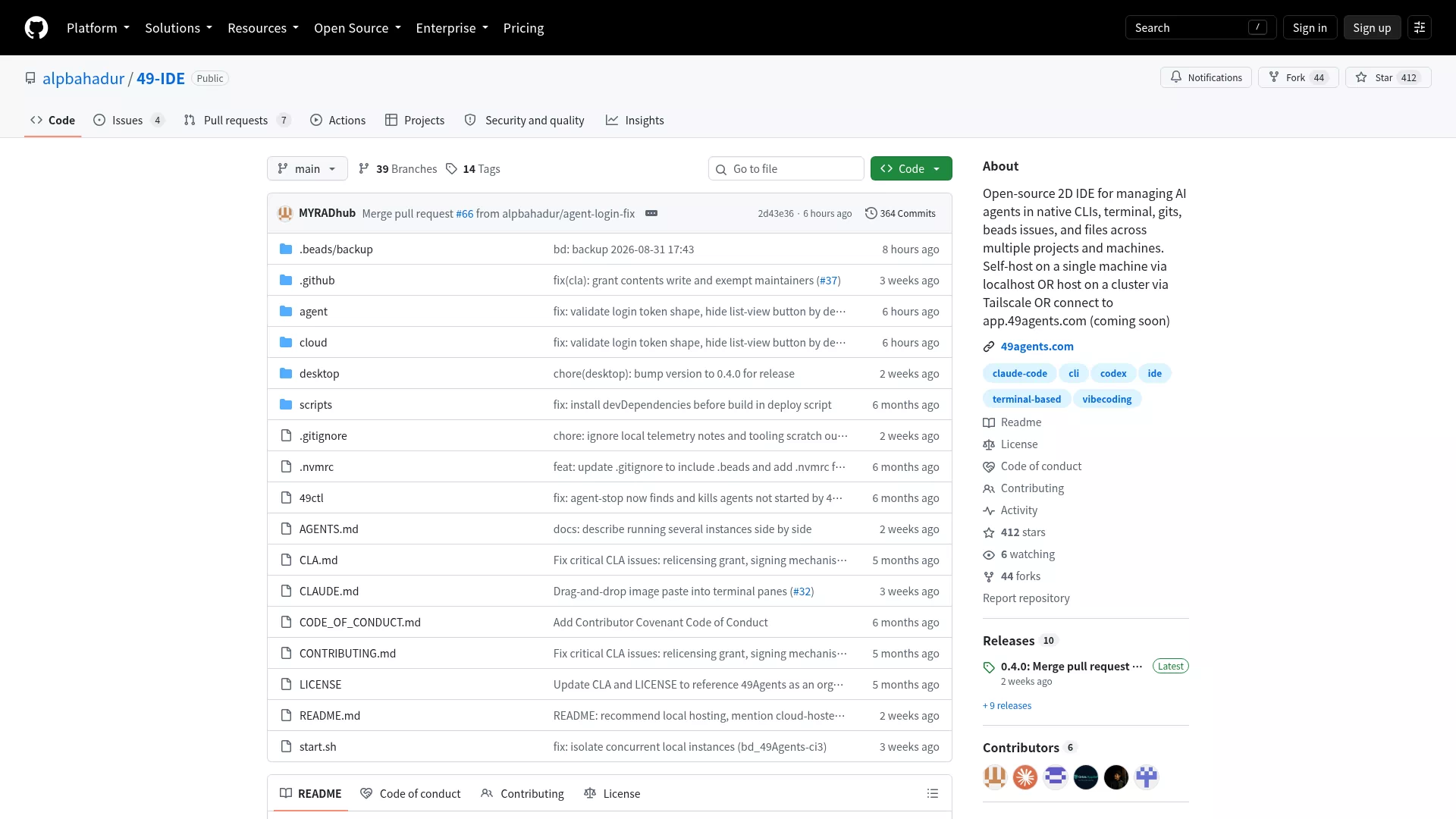Click the star icon beside 412 stars
Viewport: 1456px width, 819px height.
[989, 533]
